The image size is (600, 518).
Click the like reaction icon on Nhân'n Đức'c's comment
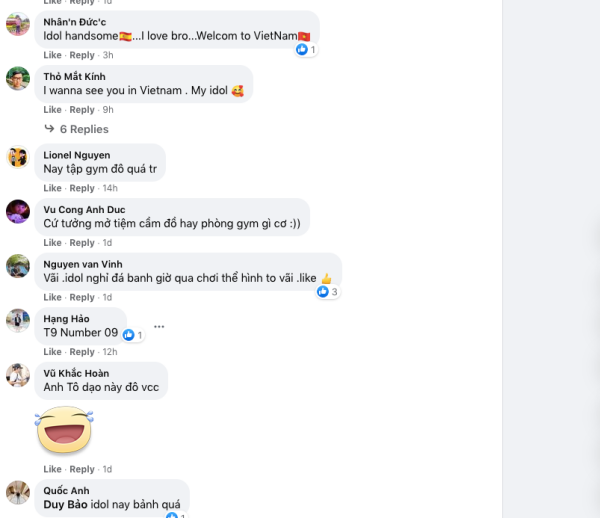point(302,49)
